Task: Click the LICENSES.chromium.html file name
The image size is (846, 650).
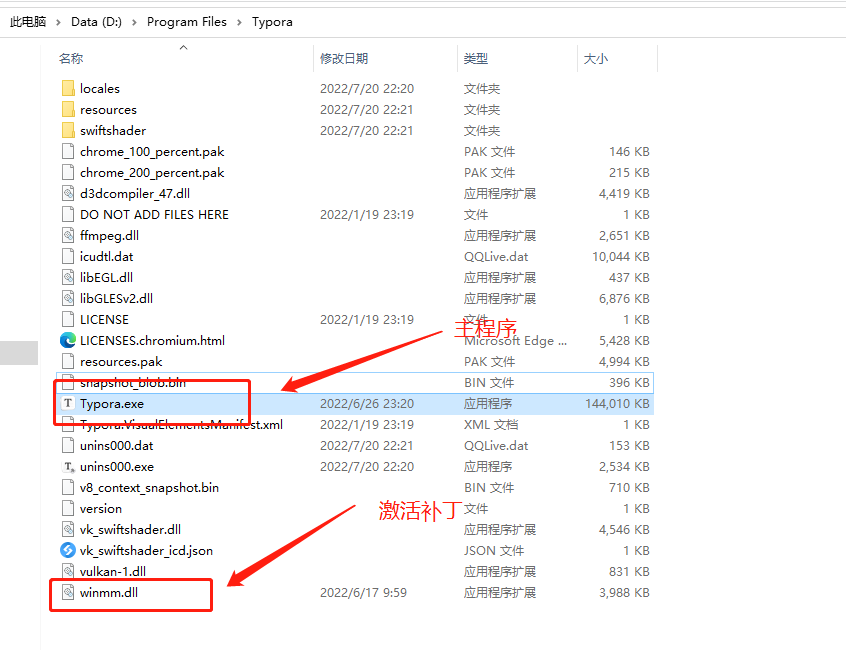Action: 152,341
